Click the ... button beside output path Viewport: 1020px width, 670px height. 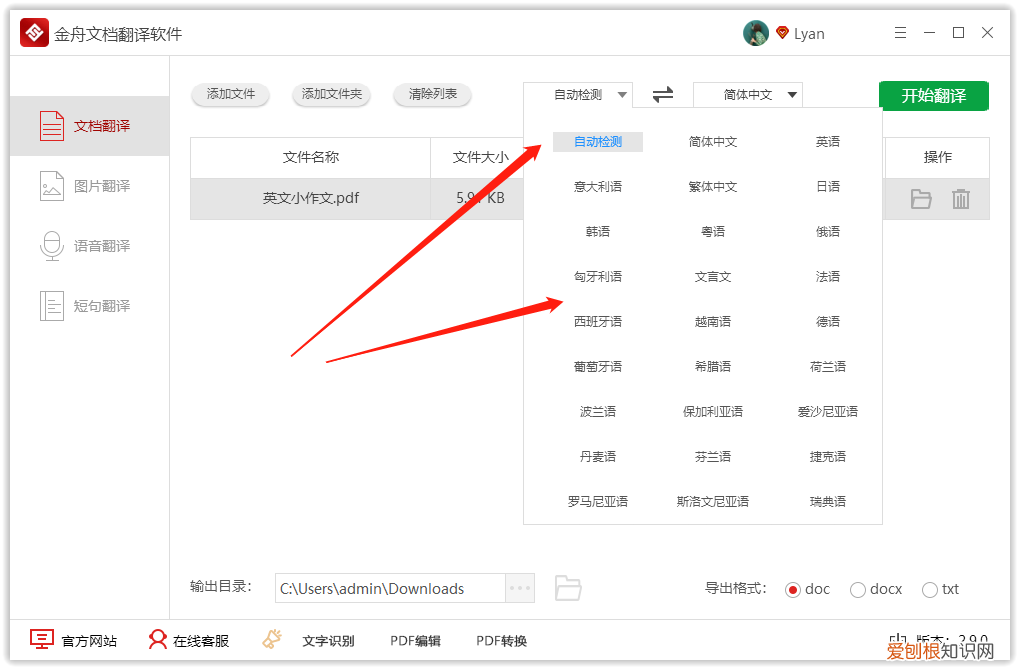[x=519, y=588]
